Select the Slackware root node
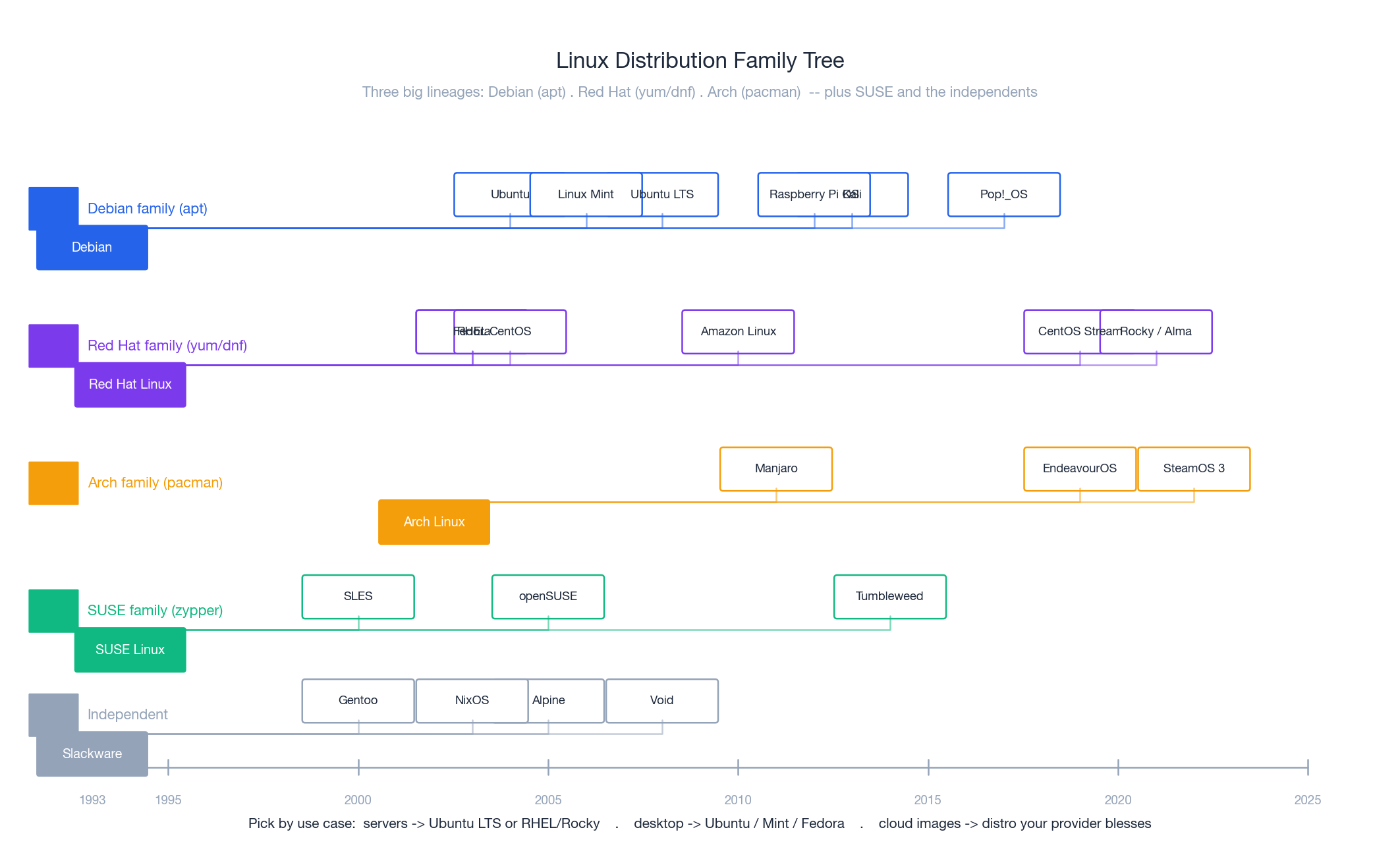The width and height of the screenshot is (1400, 855). 92,754
